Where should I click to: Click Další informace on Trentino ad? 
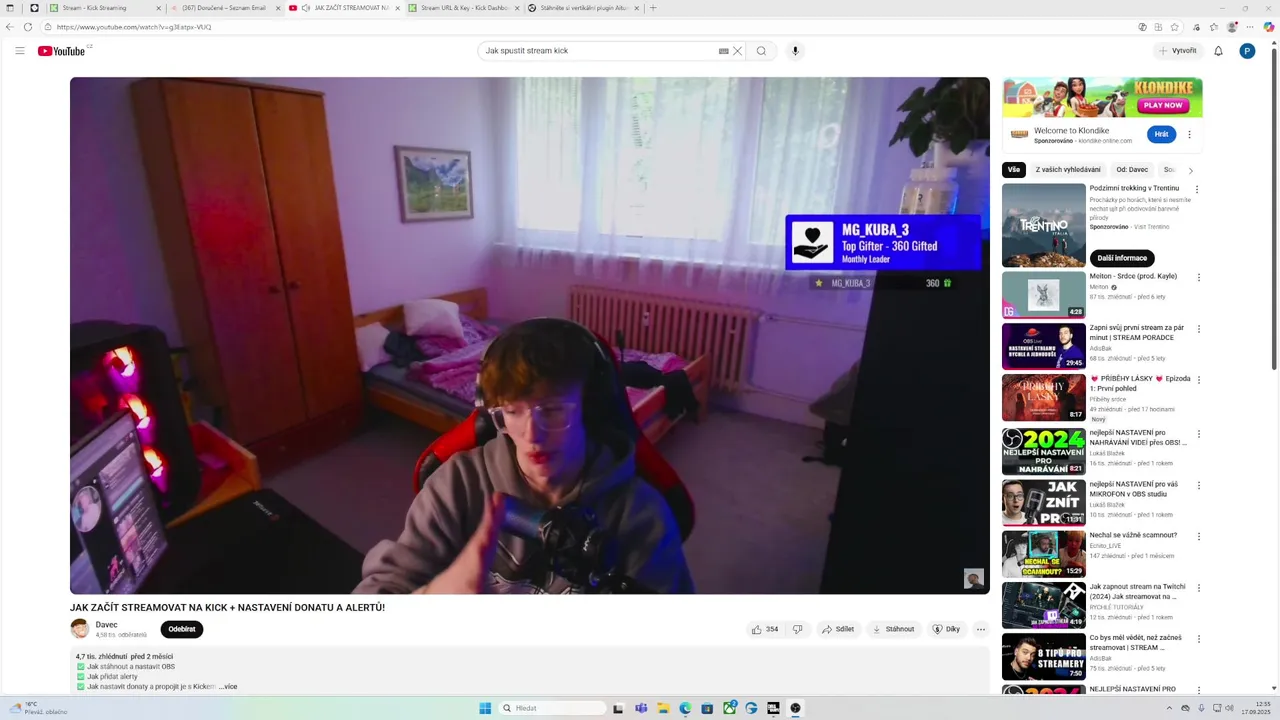(x=1122, y=258)
